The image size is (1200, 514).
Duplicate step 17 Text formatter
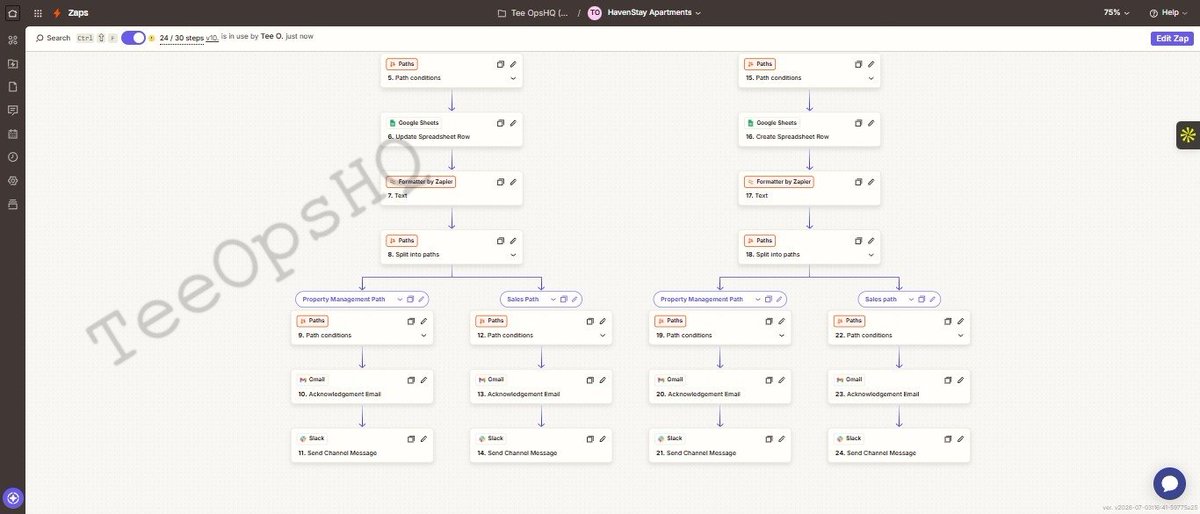click(x=858, y=182)
